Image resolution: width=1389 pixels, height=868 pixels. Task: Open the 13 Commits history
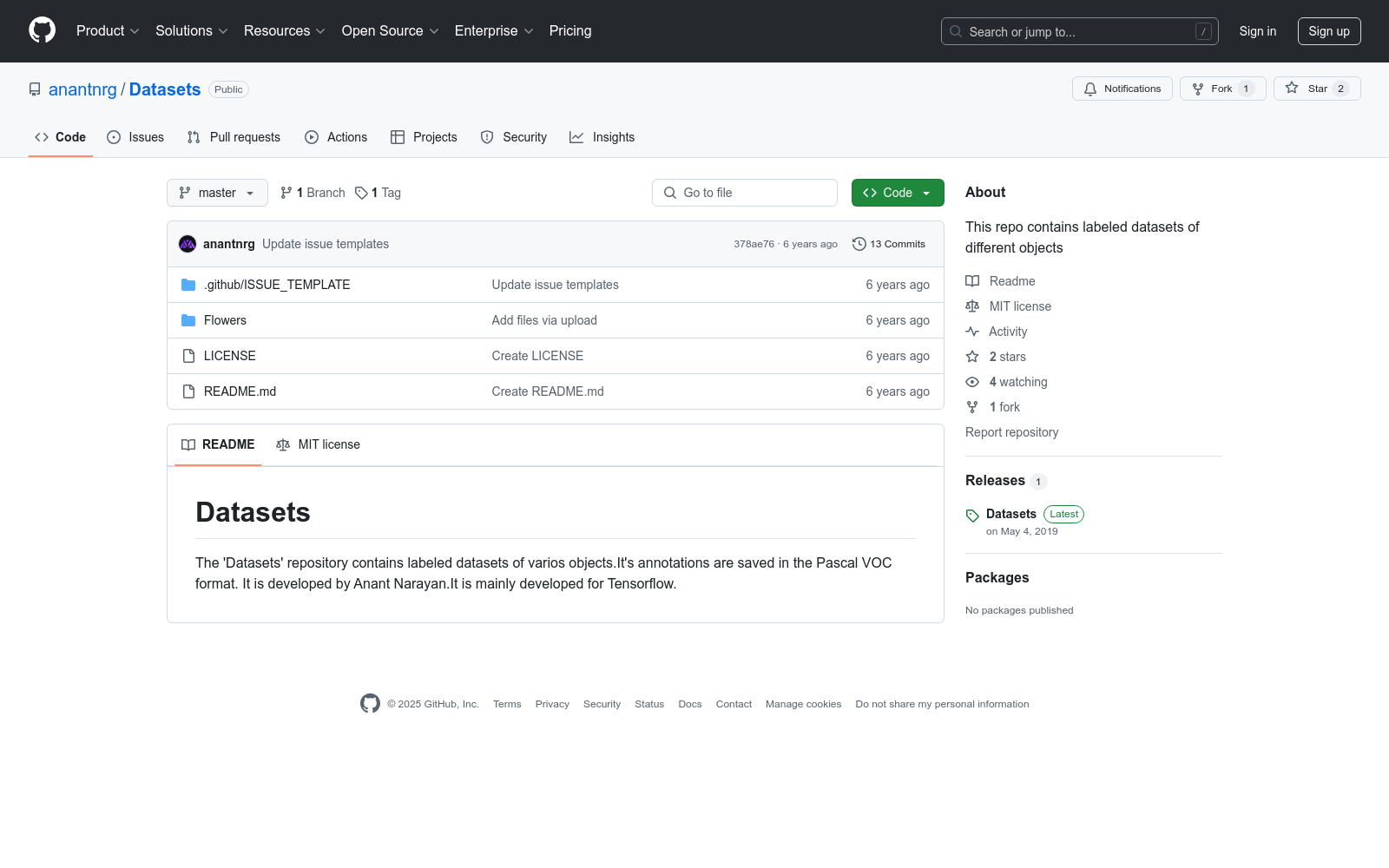(x=889, y=244)
